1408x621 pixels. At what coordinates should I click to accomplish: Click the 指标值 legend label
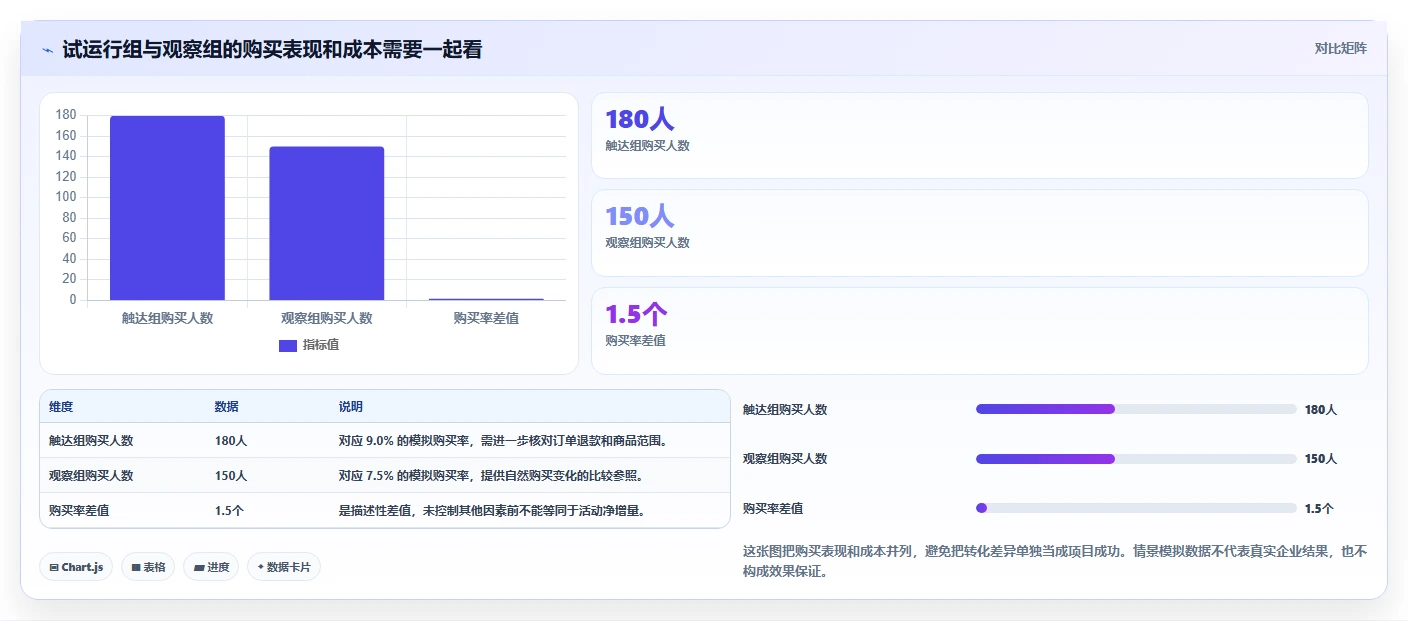(321, 345)
